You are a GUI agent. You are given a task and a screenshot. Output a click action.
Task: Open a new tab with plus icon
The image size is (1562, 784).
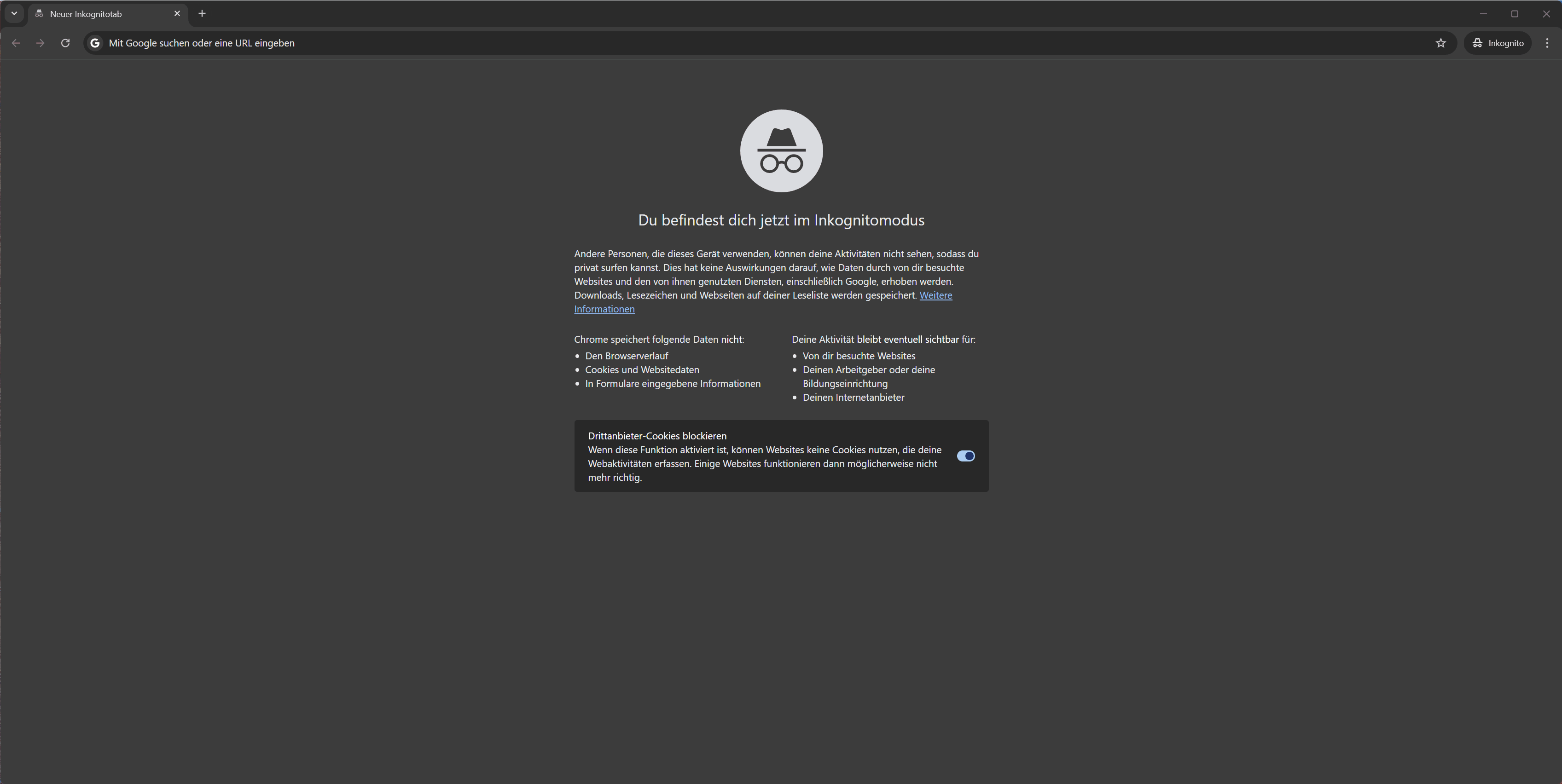click(202, 13)
